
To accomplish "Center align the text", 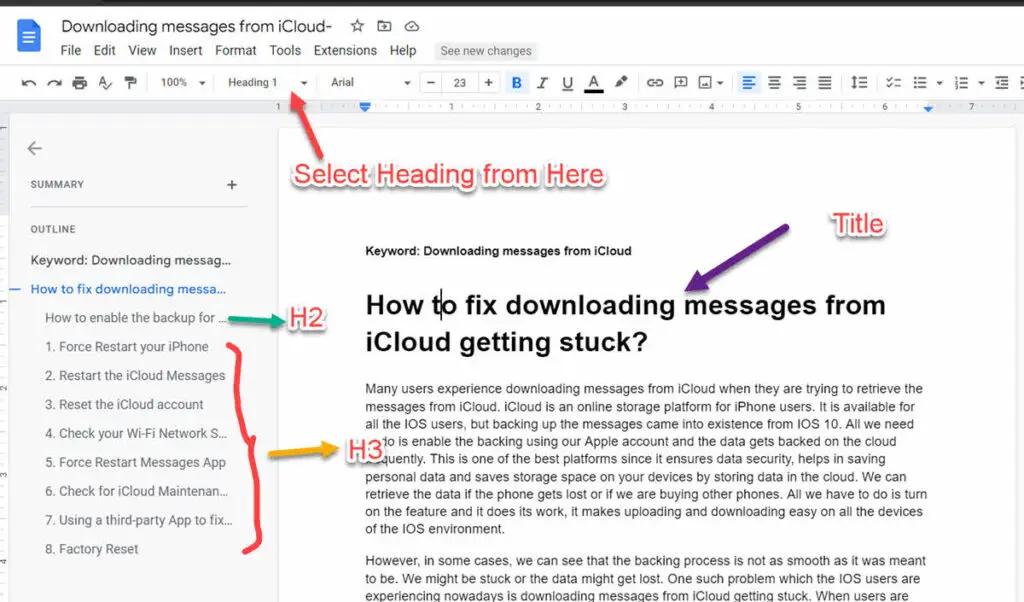I will click(774, 83).
